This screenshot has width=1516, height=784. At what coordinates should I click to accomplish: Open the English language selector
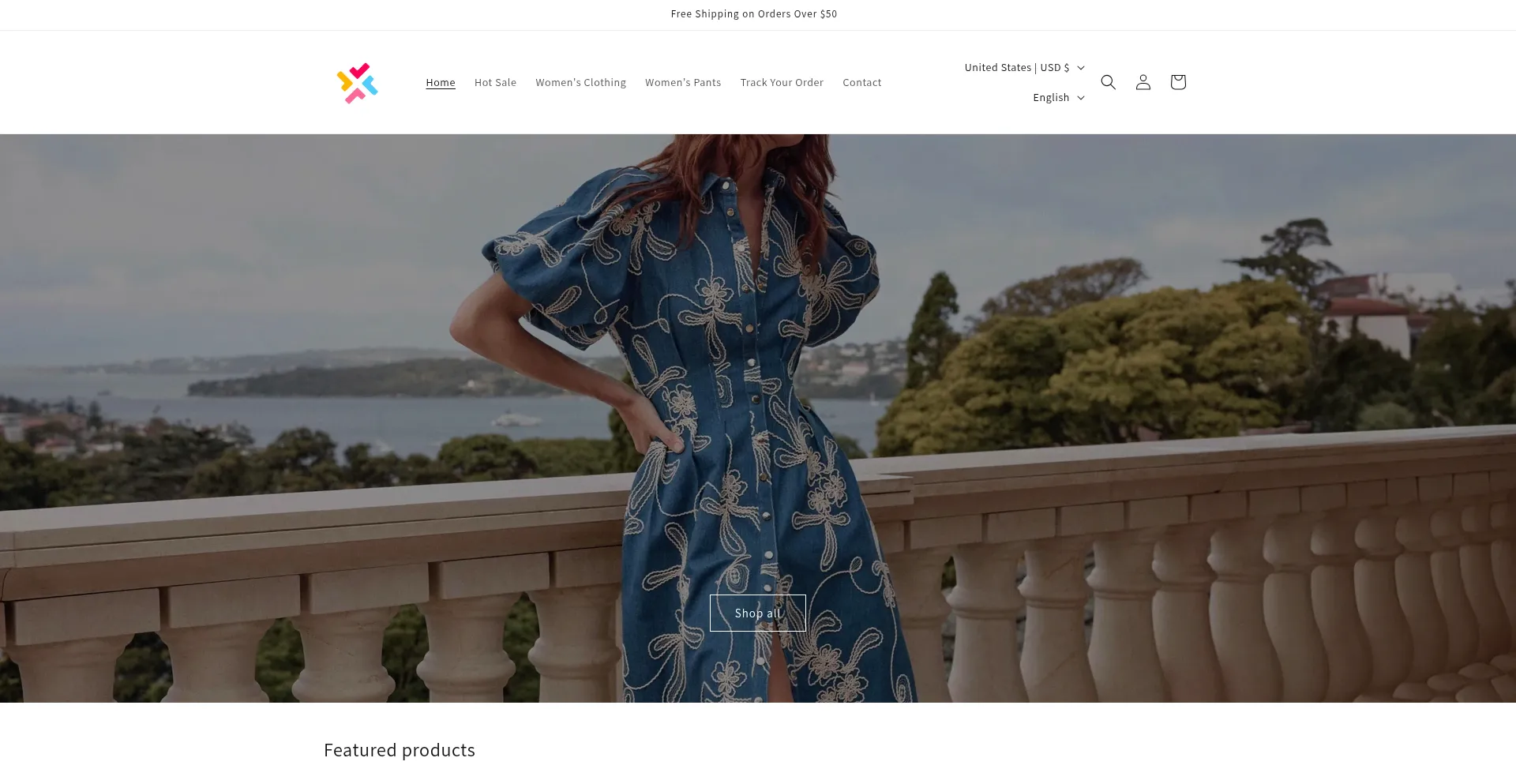pos(1051,98)
